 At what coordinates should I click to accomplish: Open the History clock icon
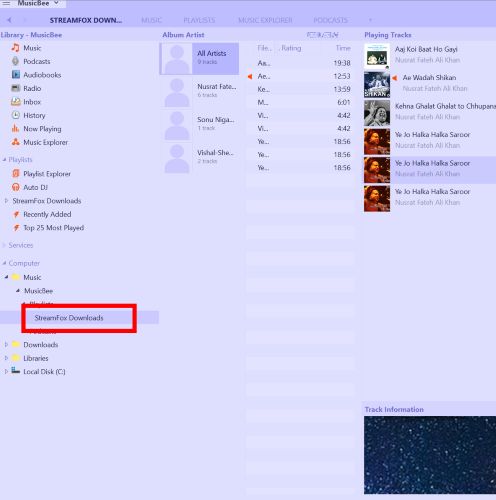16,115
